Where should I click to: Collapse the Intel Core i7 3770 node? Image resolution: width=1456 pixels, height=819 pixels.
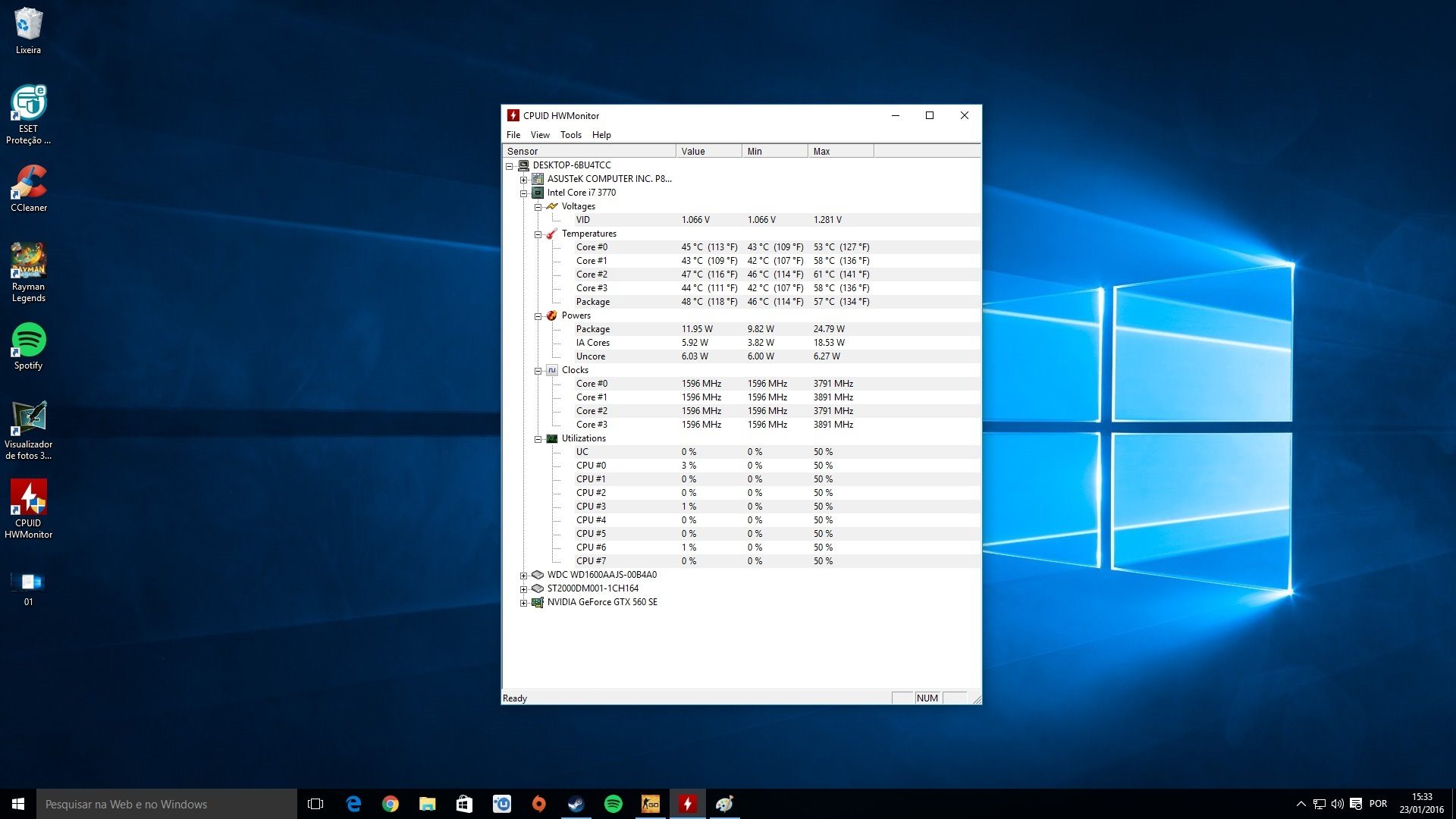click(x=523, y=193)
